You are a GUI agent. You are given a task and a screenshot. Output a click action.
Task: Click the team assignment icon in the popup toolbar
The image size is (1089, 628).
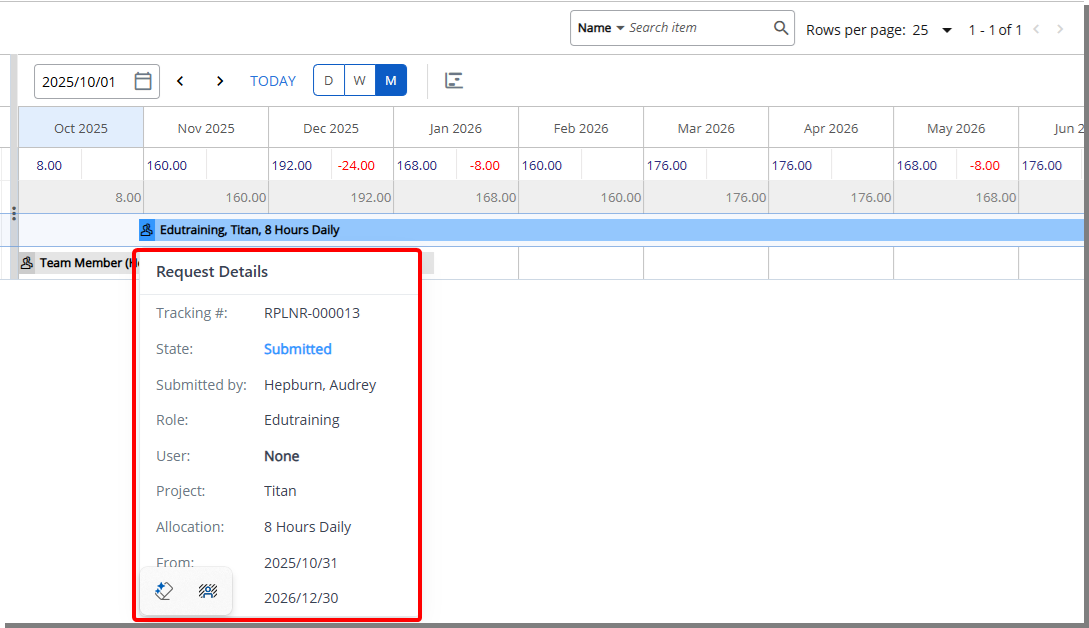coord(207,590)
